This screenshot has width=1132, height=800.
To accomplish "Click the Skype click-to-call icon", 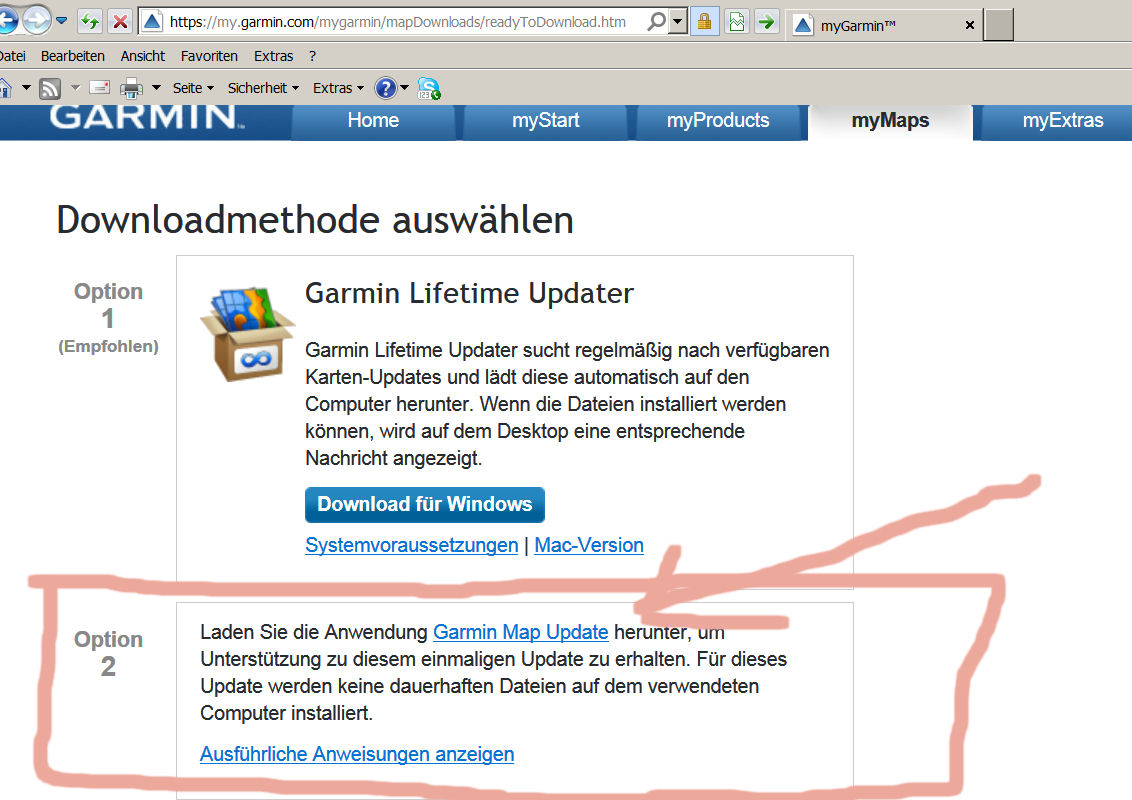I will (429, 88).
